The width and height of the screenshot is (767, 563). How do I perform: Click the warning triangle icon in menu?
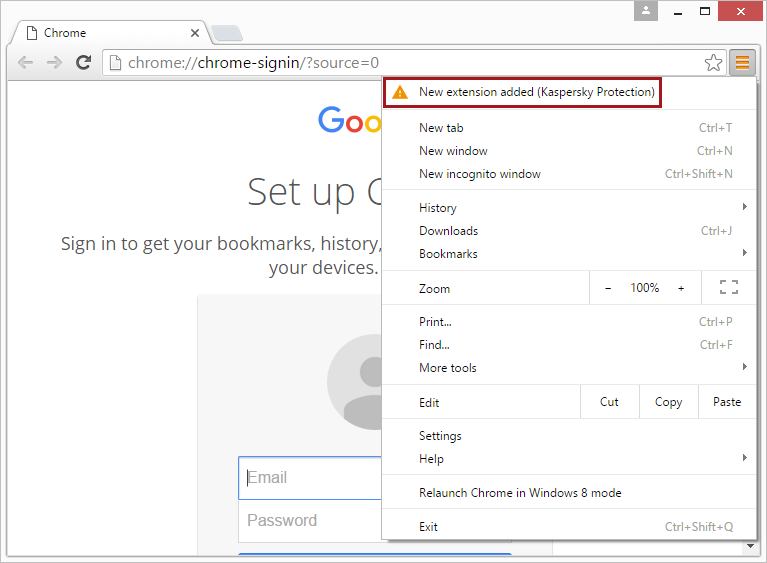point(400,92)
